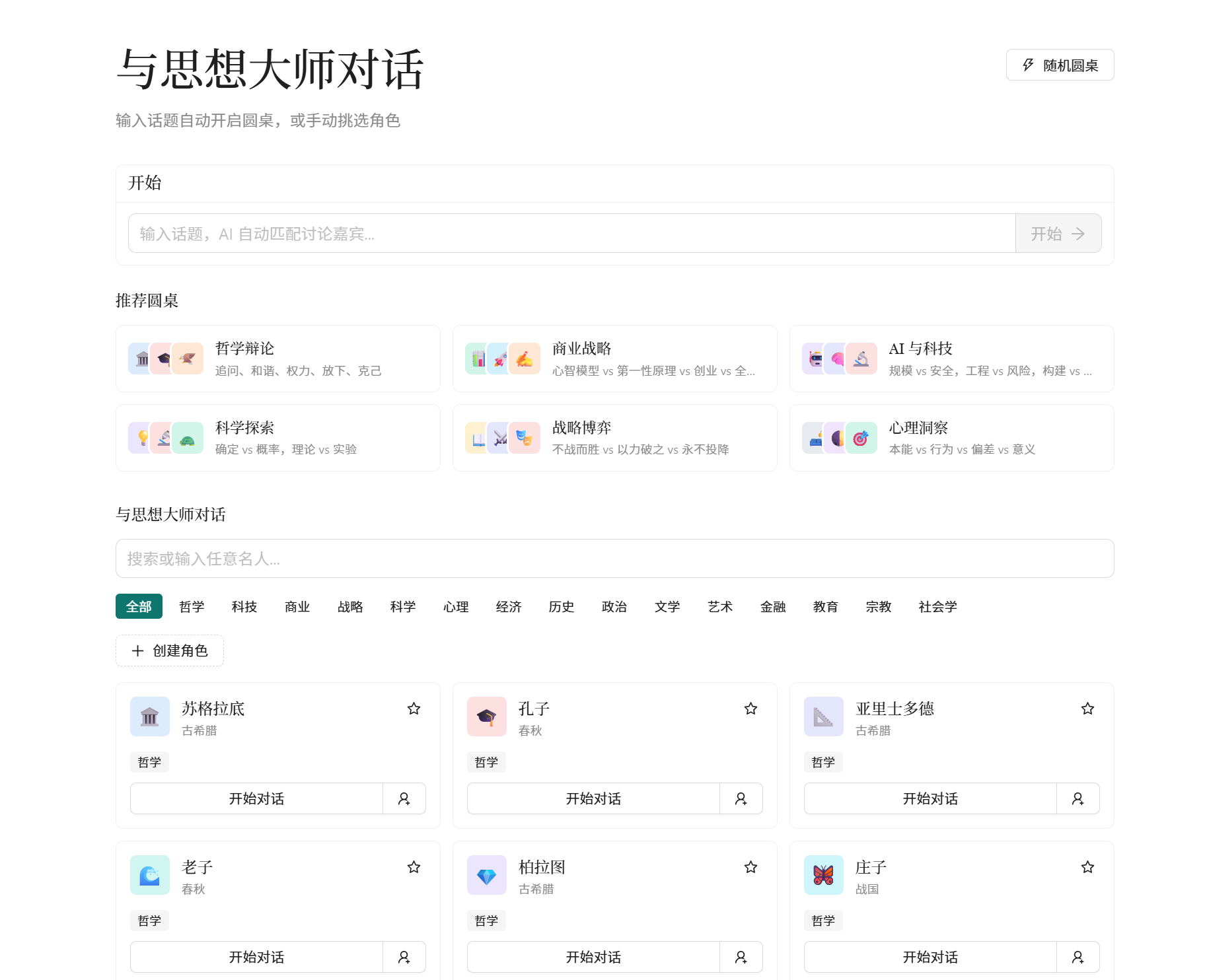The image size is (1205, 980).
Task: Select the 哲学 category tab
Action: point(192,606)
